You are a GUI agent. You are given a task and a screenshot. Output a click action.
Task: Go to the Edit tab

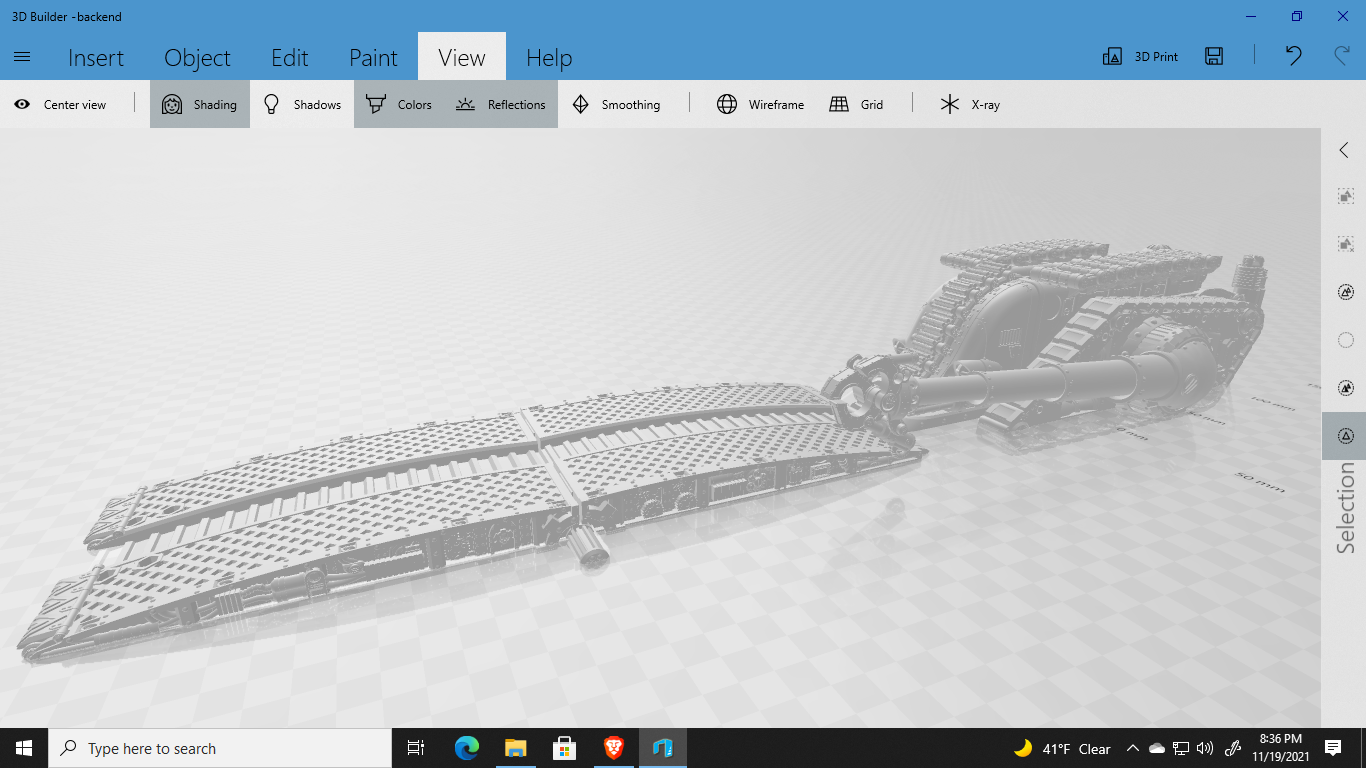click(290, 57)
